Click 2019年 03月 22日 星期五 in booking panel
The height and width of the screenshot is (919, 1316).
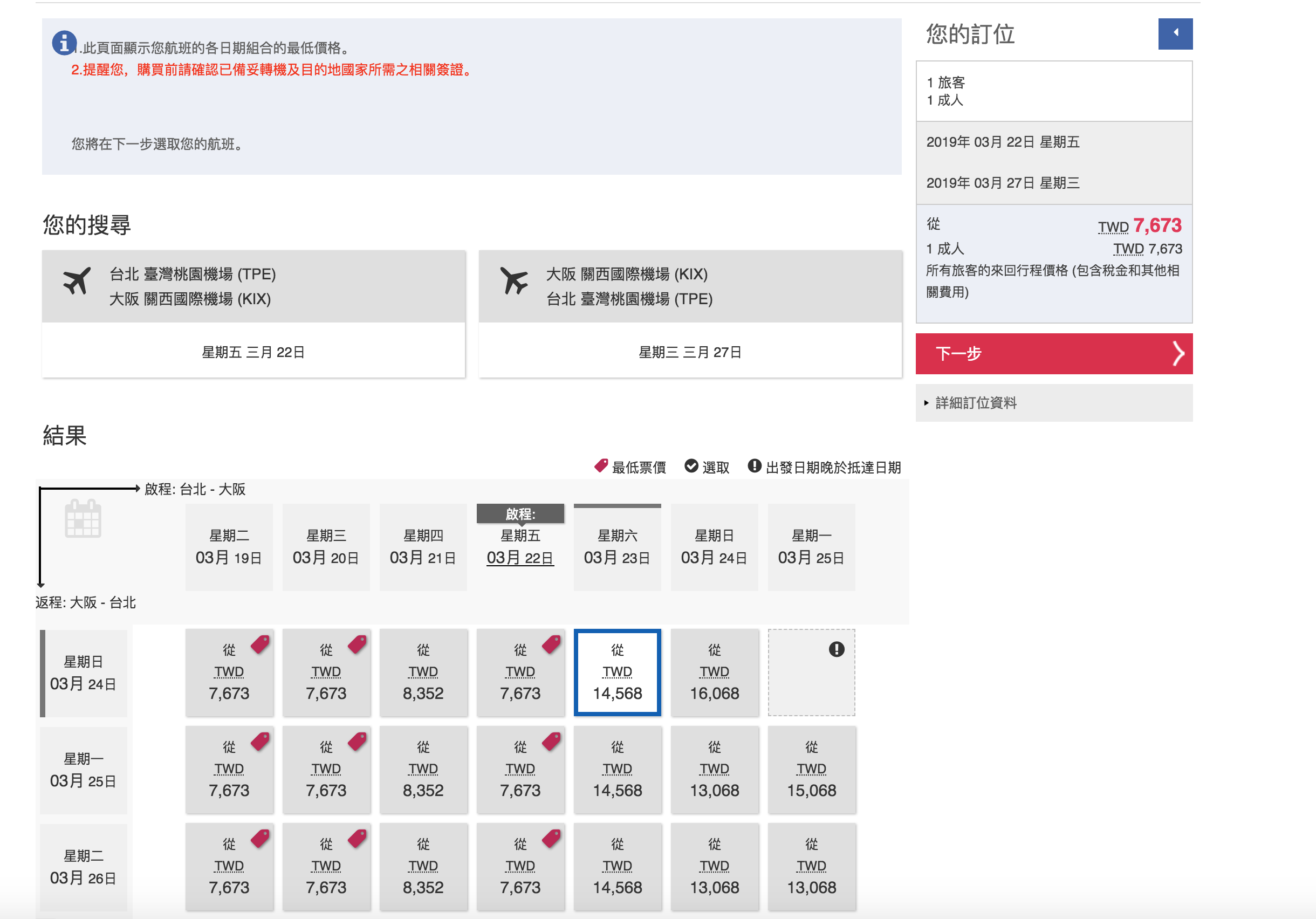click(1003, 142)
